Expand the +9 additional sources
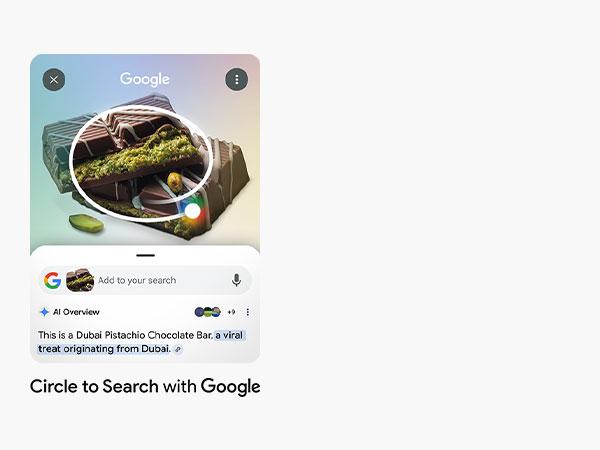The width and height of the screenshot is (600, 450). [x=231, y=312]
